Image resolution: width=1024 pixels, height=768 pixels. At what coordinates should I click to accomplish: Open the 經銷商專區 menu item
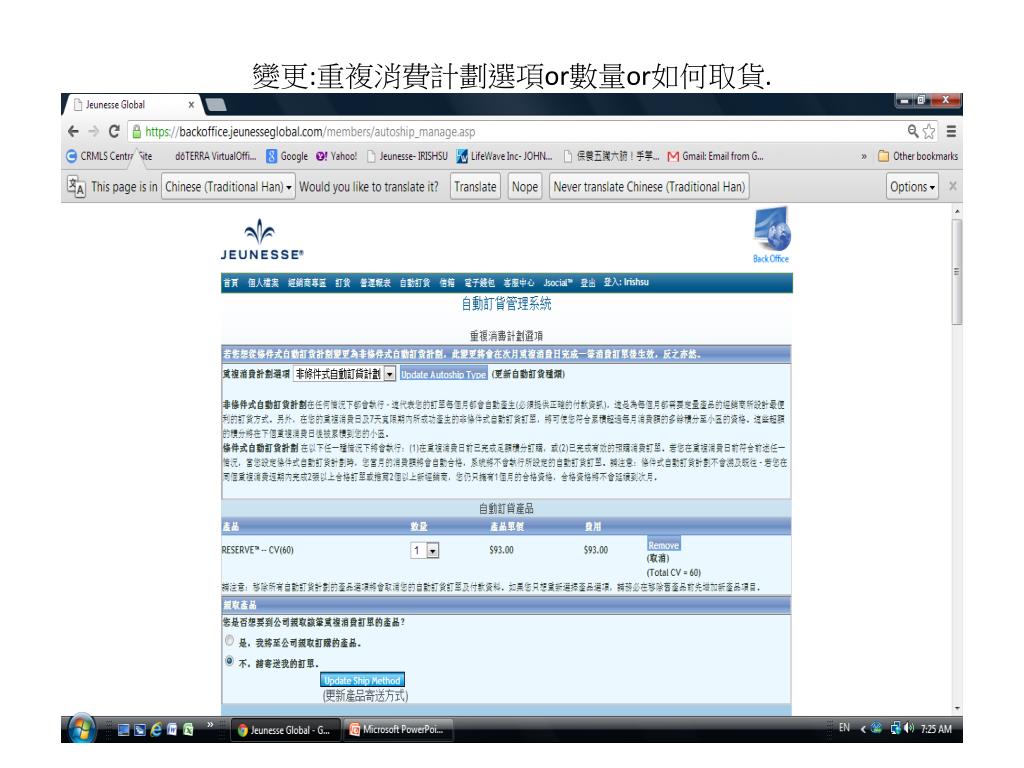[307, 283]
